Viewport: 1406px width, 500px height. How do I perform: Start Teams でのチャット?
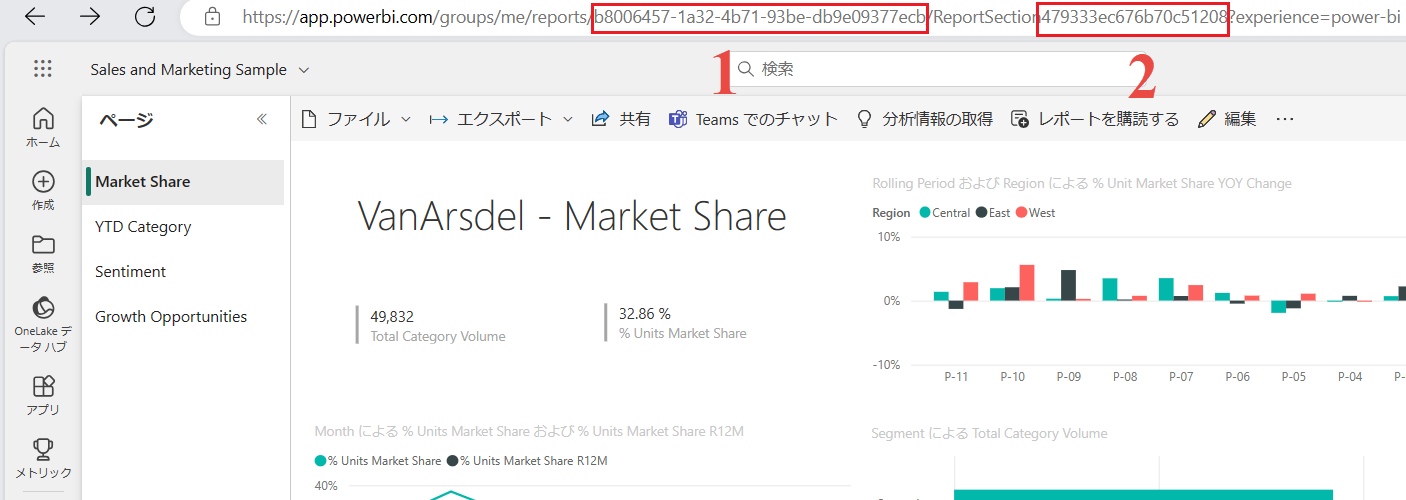753,119
